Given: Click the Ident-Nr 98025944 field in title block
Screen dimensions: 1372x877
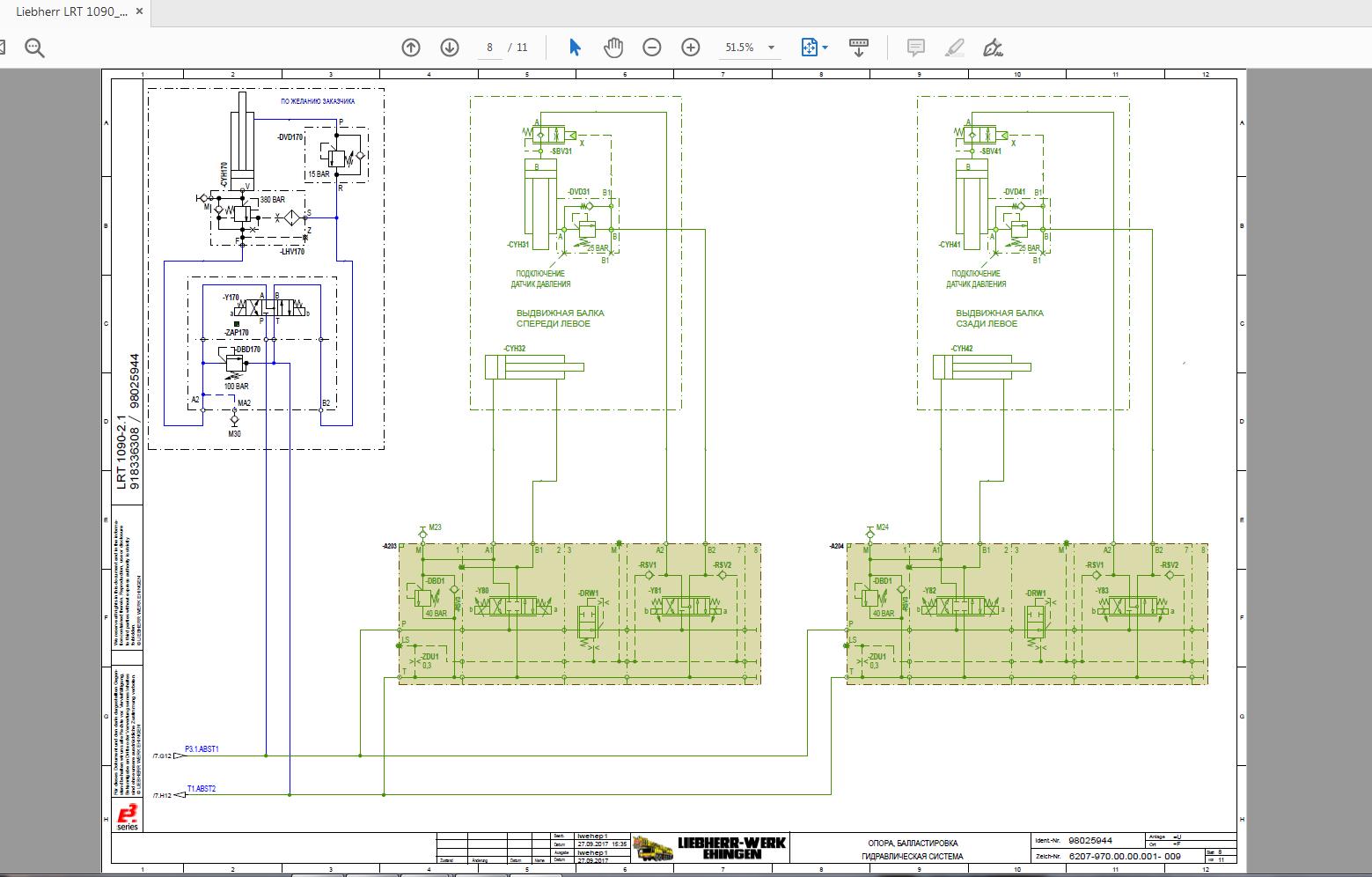Looking at the screenshot, I should (1090, 841).
